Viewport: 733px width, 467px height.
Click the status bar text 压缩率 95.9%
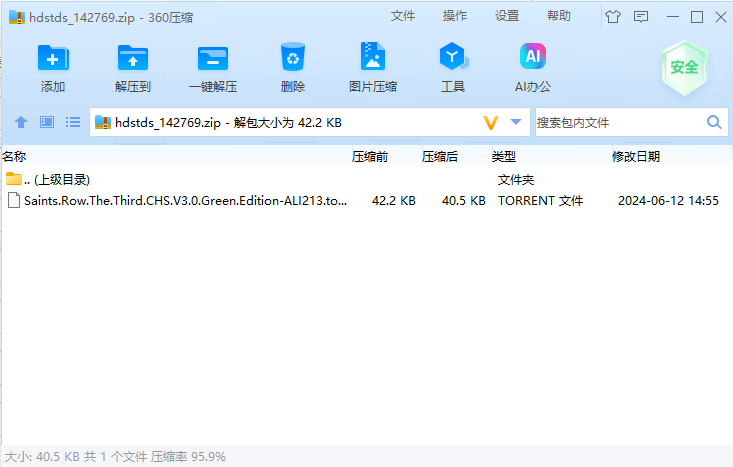pos(188,456)
